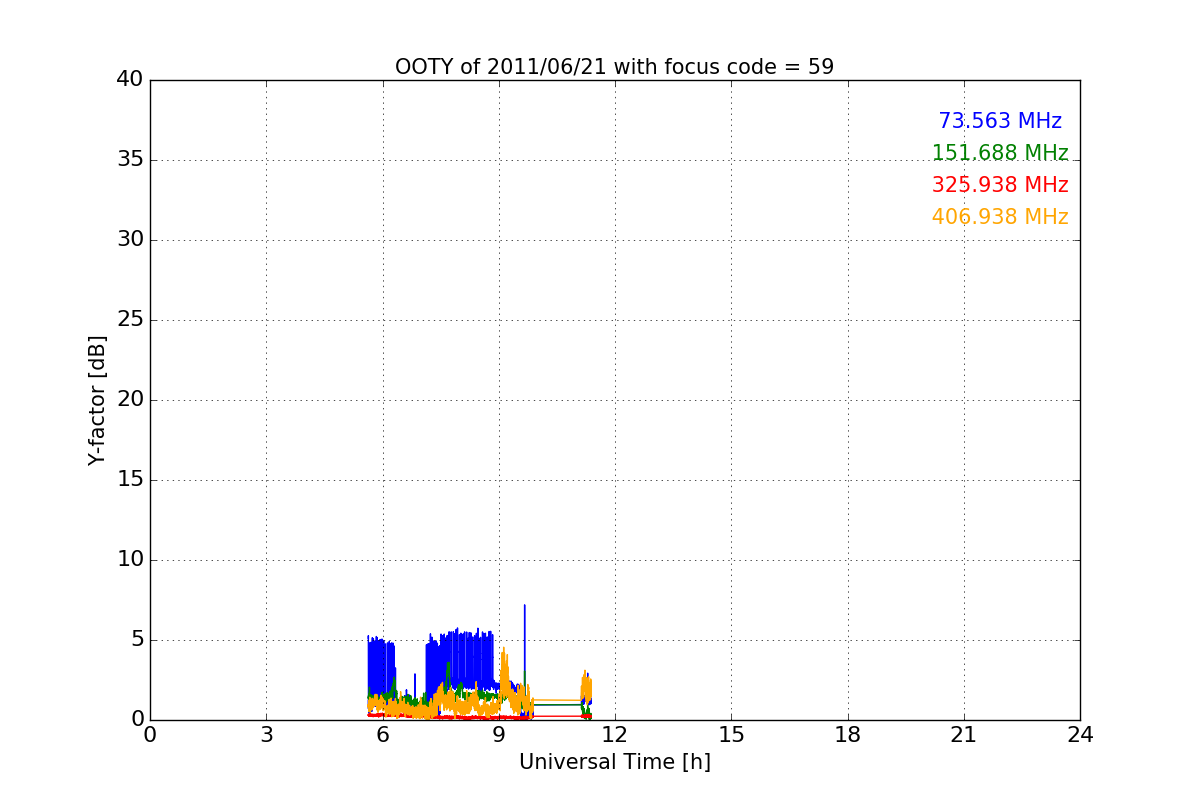Select the orange 406.938 MHz legend label
This screenshot has width=1200, height=800.
1000,217
